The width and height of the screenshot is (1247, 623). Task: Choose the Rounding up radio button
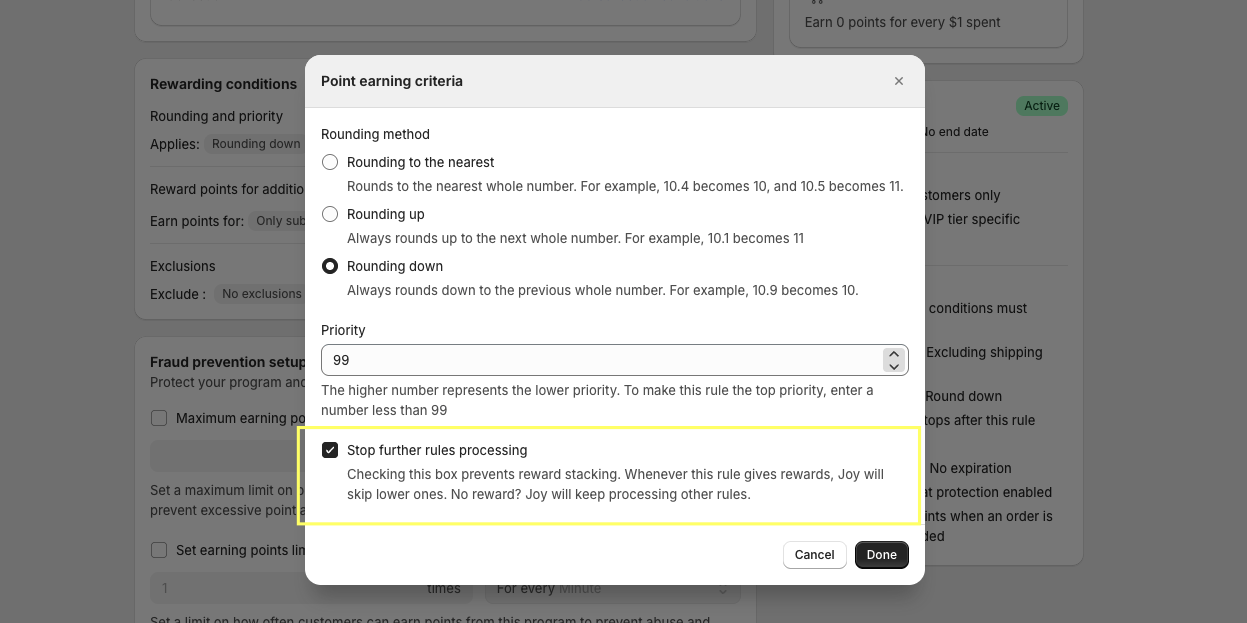click(330, 214)
